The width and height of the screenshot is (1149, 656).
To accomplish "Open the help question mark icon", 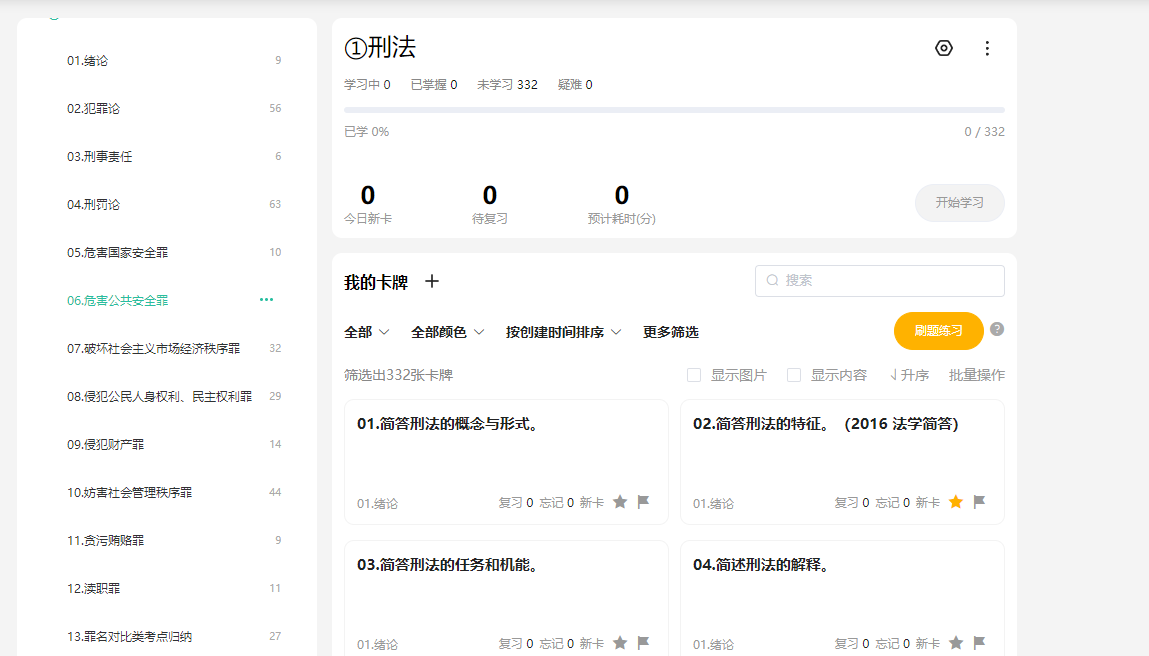I will (997, 329).
